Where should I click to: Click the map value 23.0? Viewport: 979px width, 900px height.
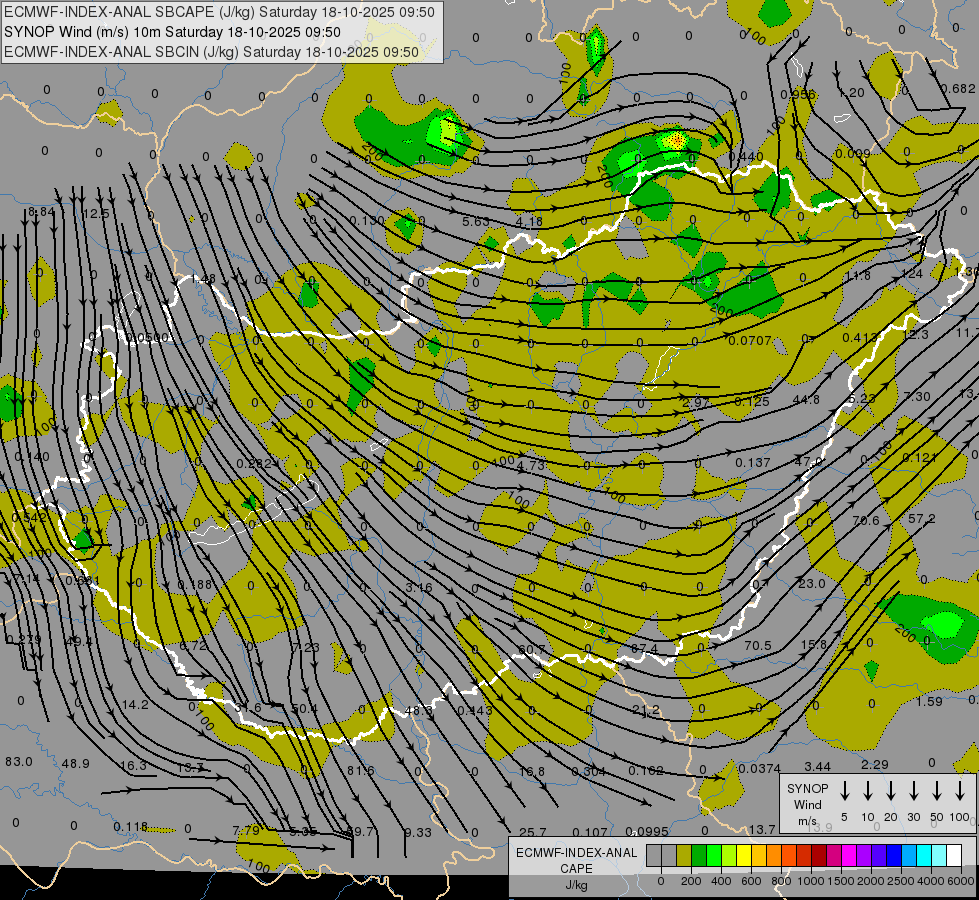(x=812, y=583)
